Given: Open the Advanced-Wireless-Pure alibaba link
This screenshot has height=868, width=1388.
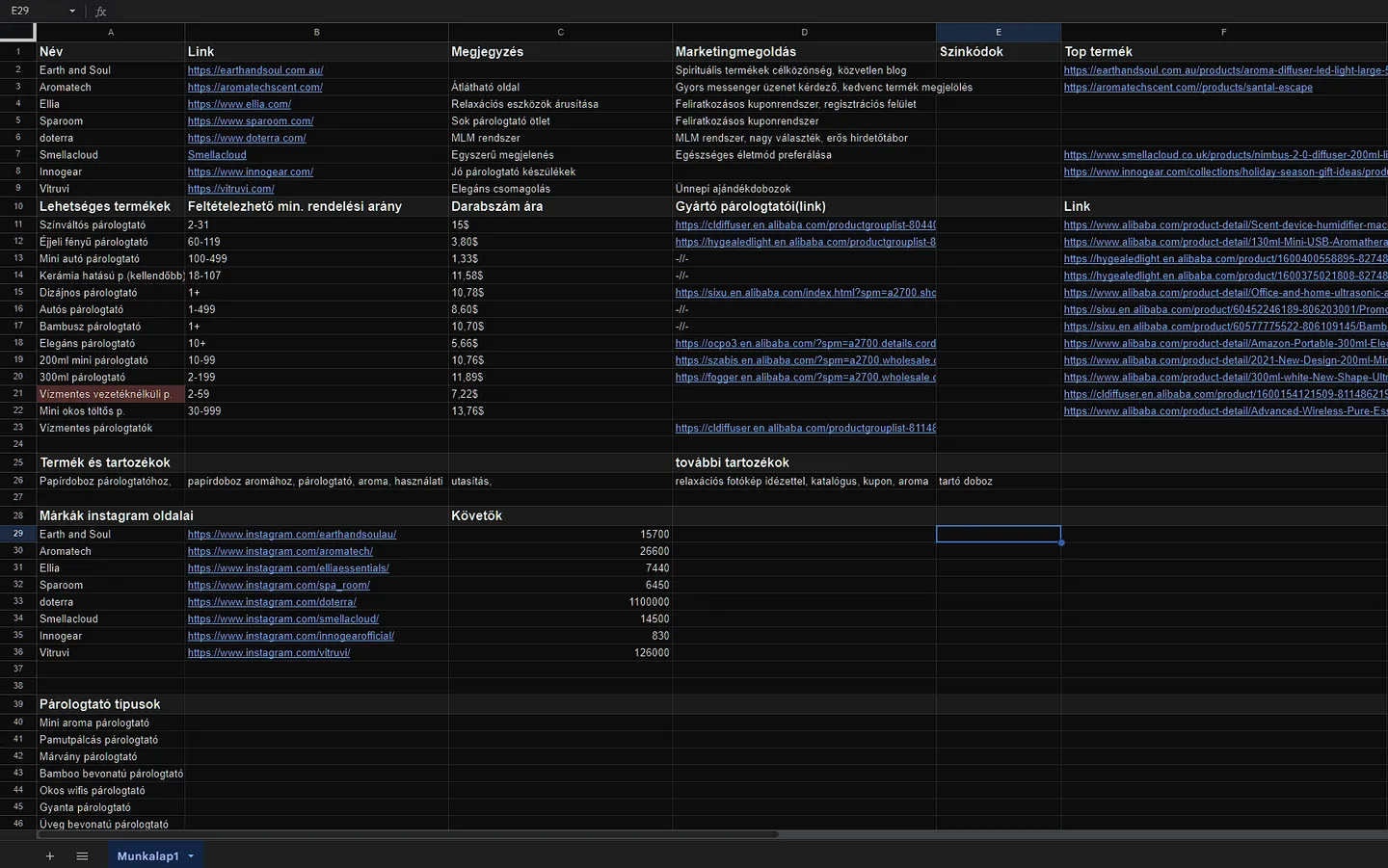Looking at the screenshot, I should [1225, 411].
